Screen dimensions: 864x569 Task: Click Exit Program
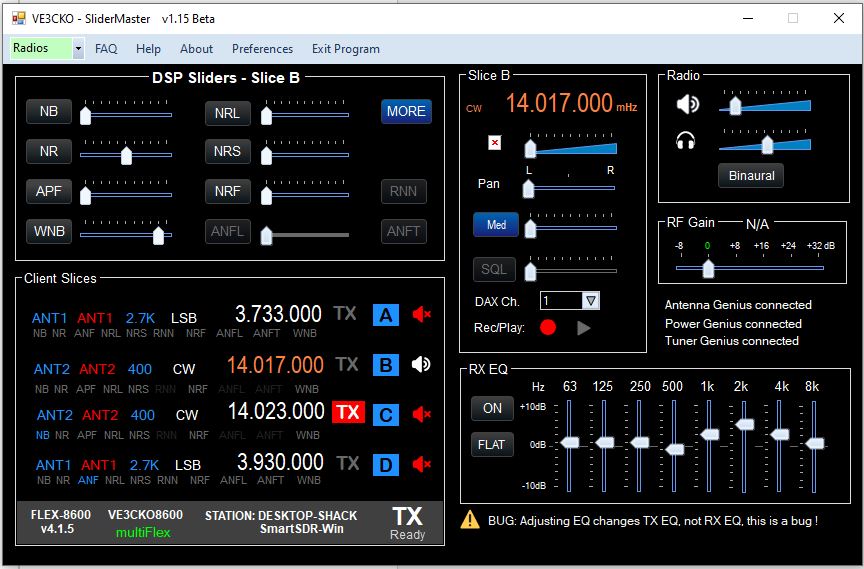345,49
